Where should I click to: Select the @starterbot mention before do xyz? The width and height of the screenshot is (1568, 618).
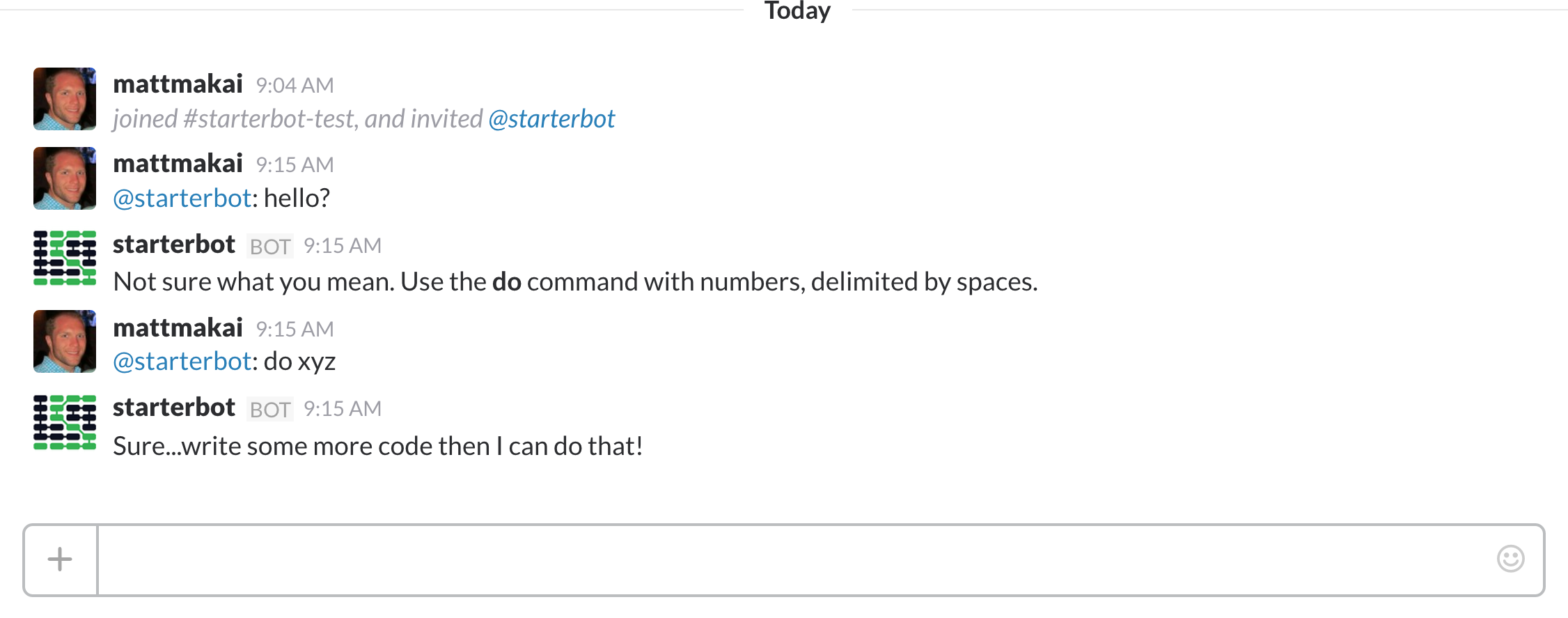pos(181,361)
